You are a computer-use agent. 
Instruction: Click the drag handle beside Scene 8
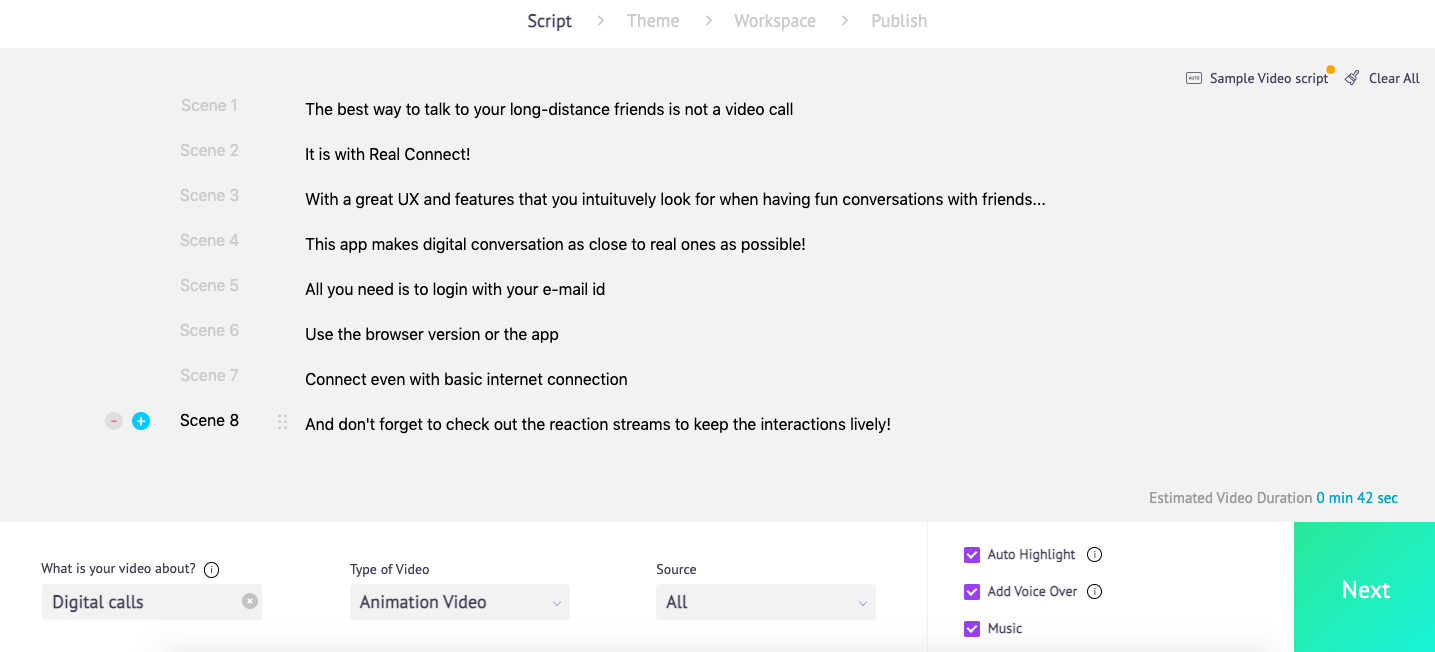point(282,421)
